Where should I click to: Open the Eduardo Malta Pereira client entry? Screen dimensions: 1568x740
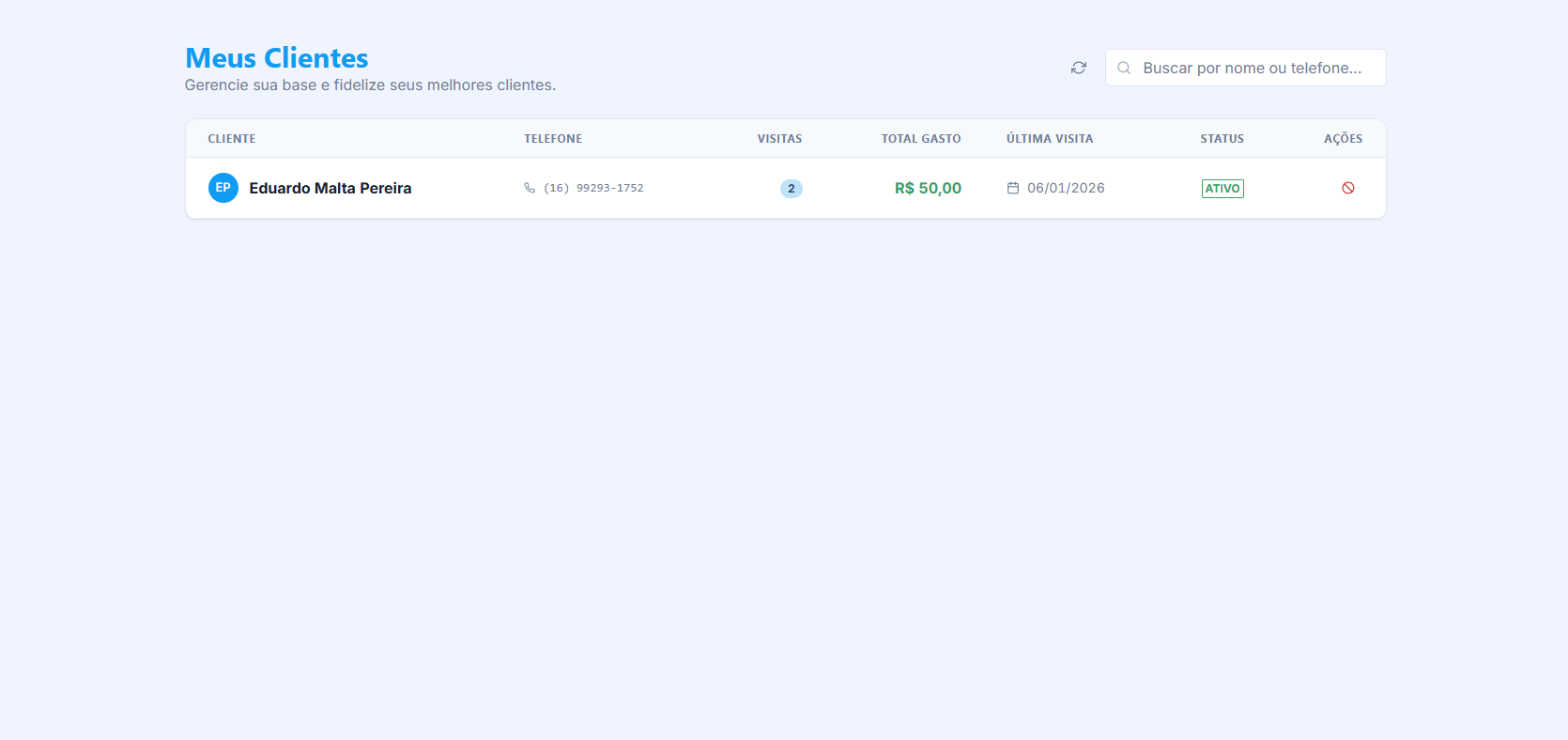click(330, 188)
